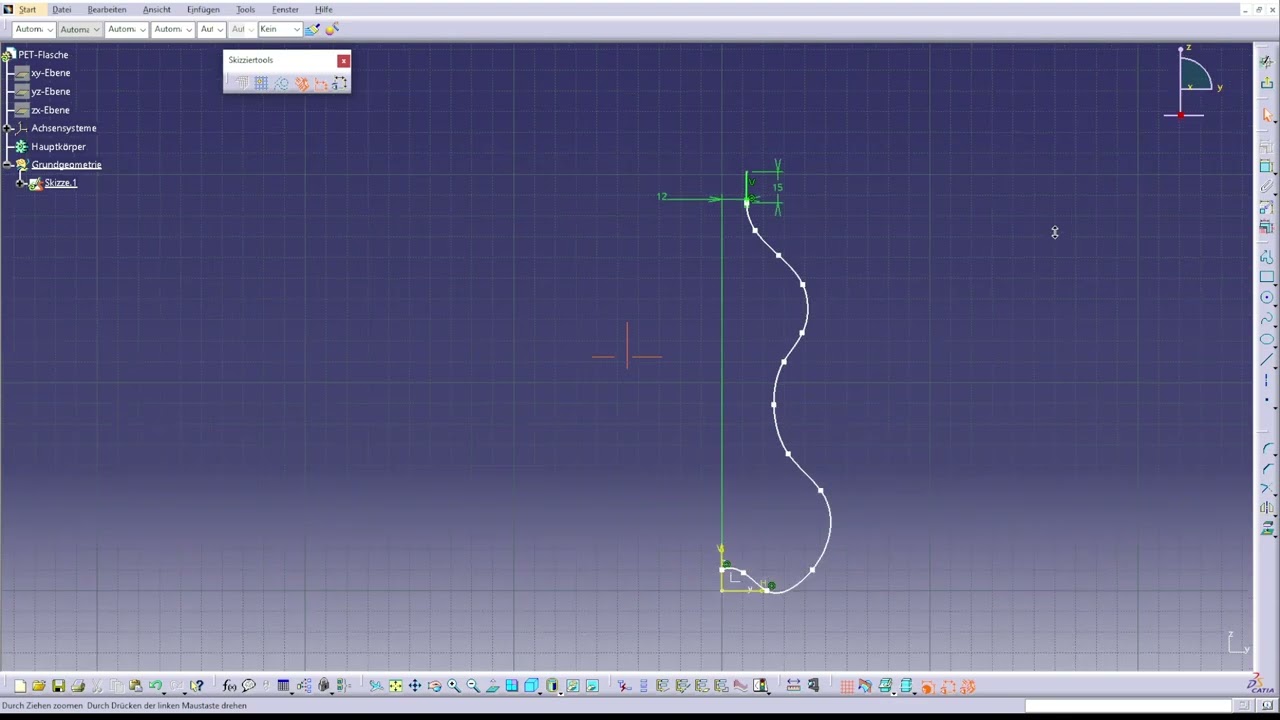Select PET-Flasche in the specification tree
Image resolution: width=1280 pixels, height=720 pixels.
pyautogui.click(x=43, y=55)
